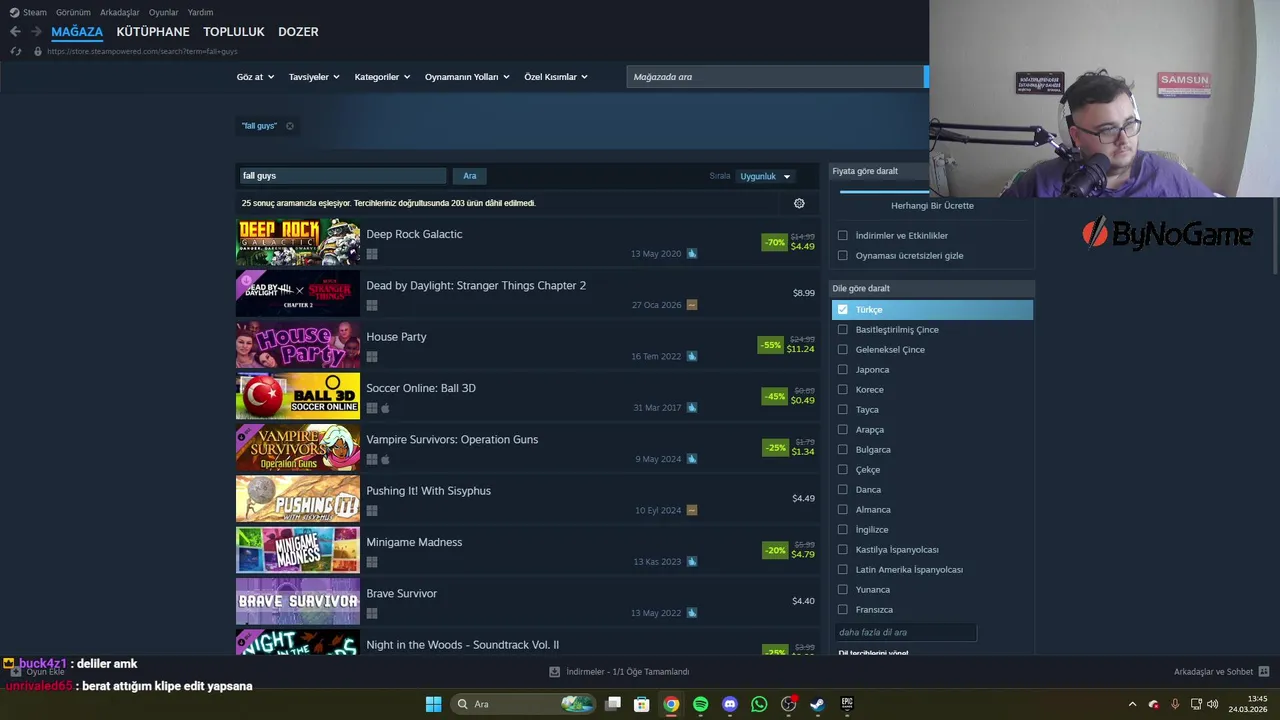Click Pushing It! With Sisyphus review icon

coord(692,510)
